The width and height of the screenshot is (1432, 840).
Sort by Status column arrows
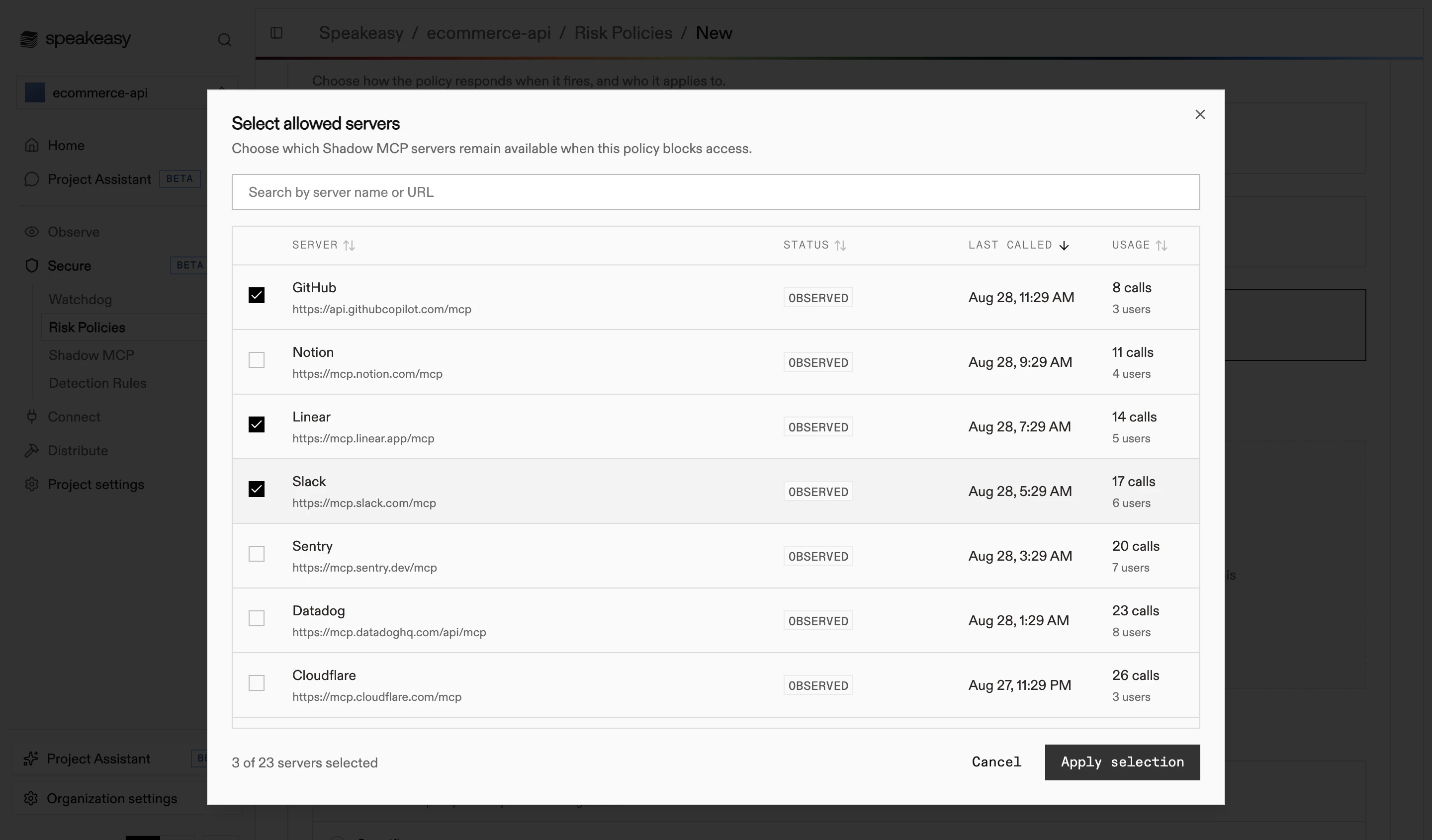[x=840, y=246]
